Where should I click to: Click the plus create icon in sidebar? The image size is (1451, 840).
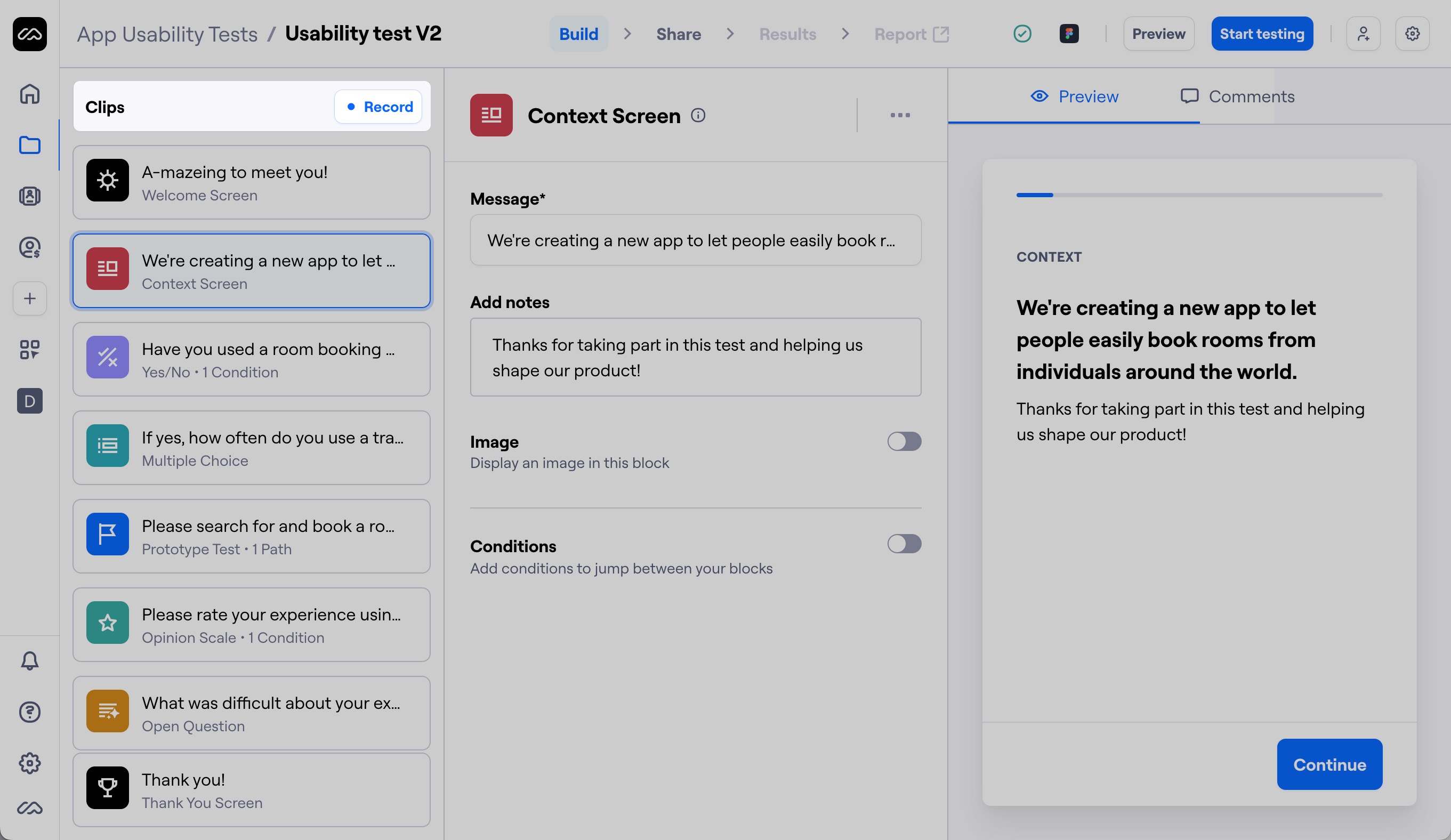29,298
